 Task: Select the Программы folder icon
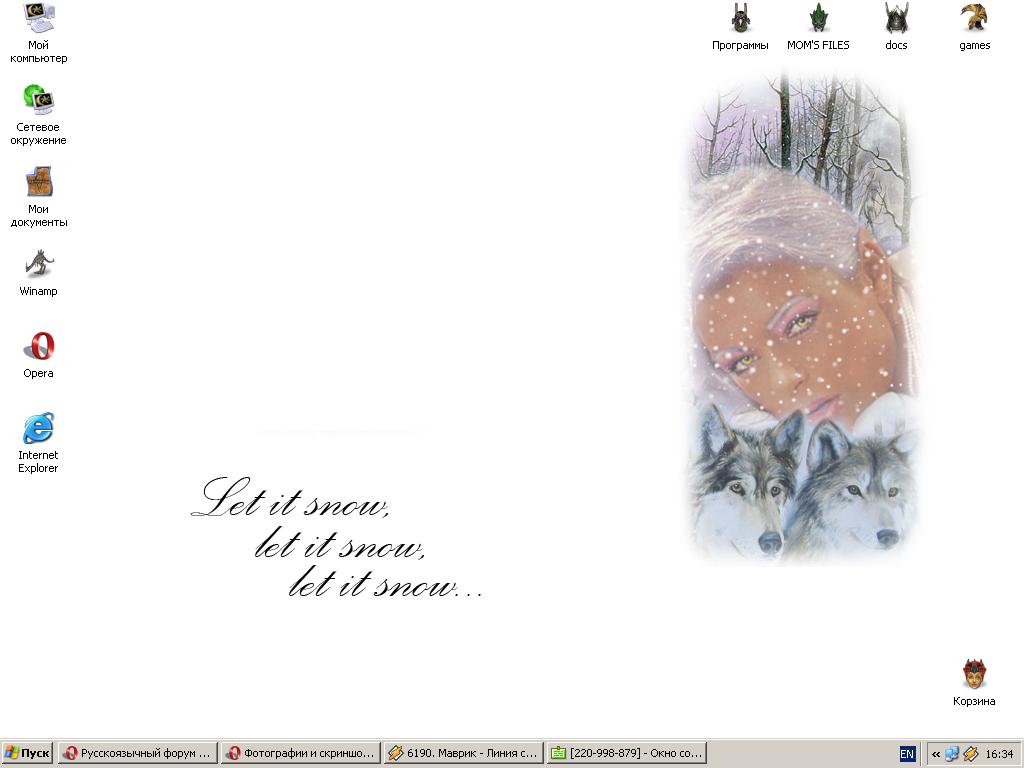click(740, 27)
